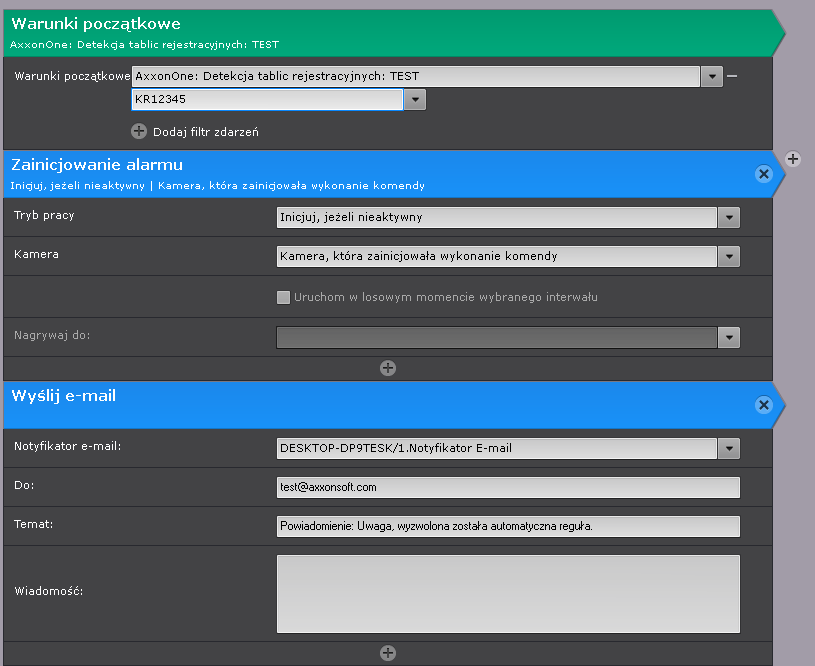Open the Notyfikator e-mail dropdown
This screenshot has width=815, height=666.
[x=729, y=448]
